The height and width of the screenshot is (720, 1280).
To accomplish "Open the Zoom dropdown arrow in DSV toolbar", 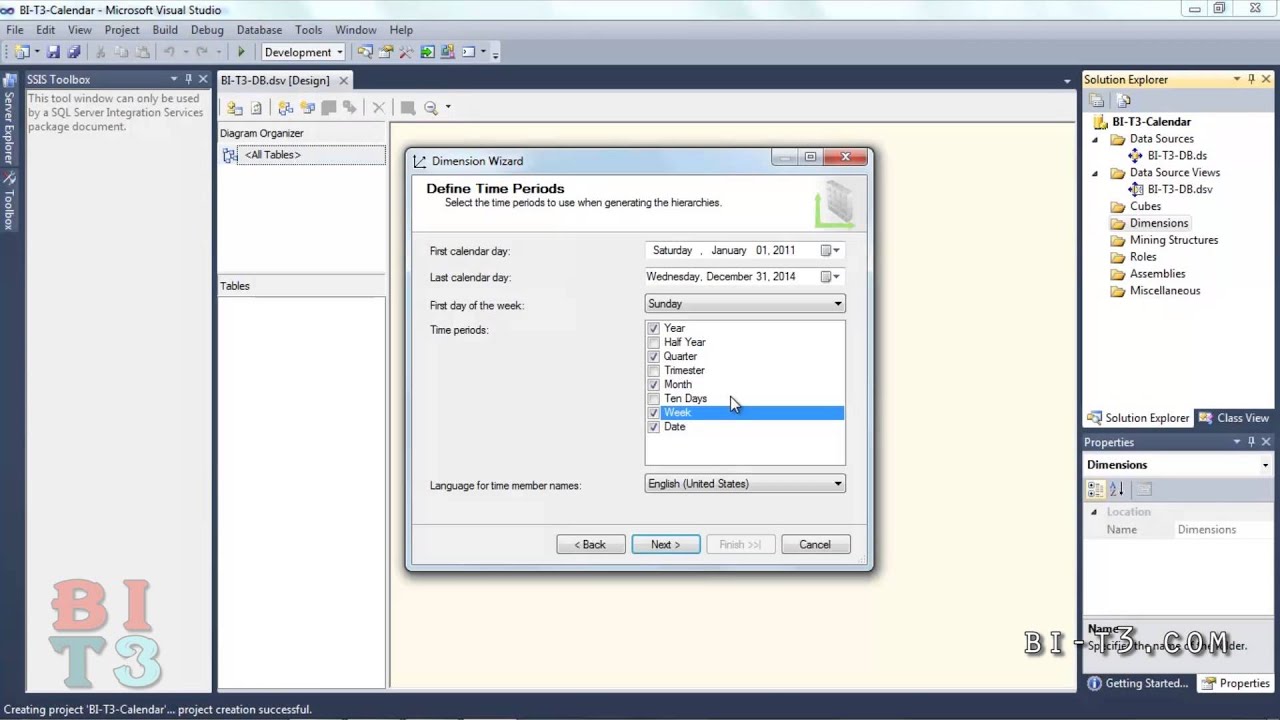I will tap(448, 108).
